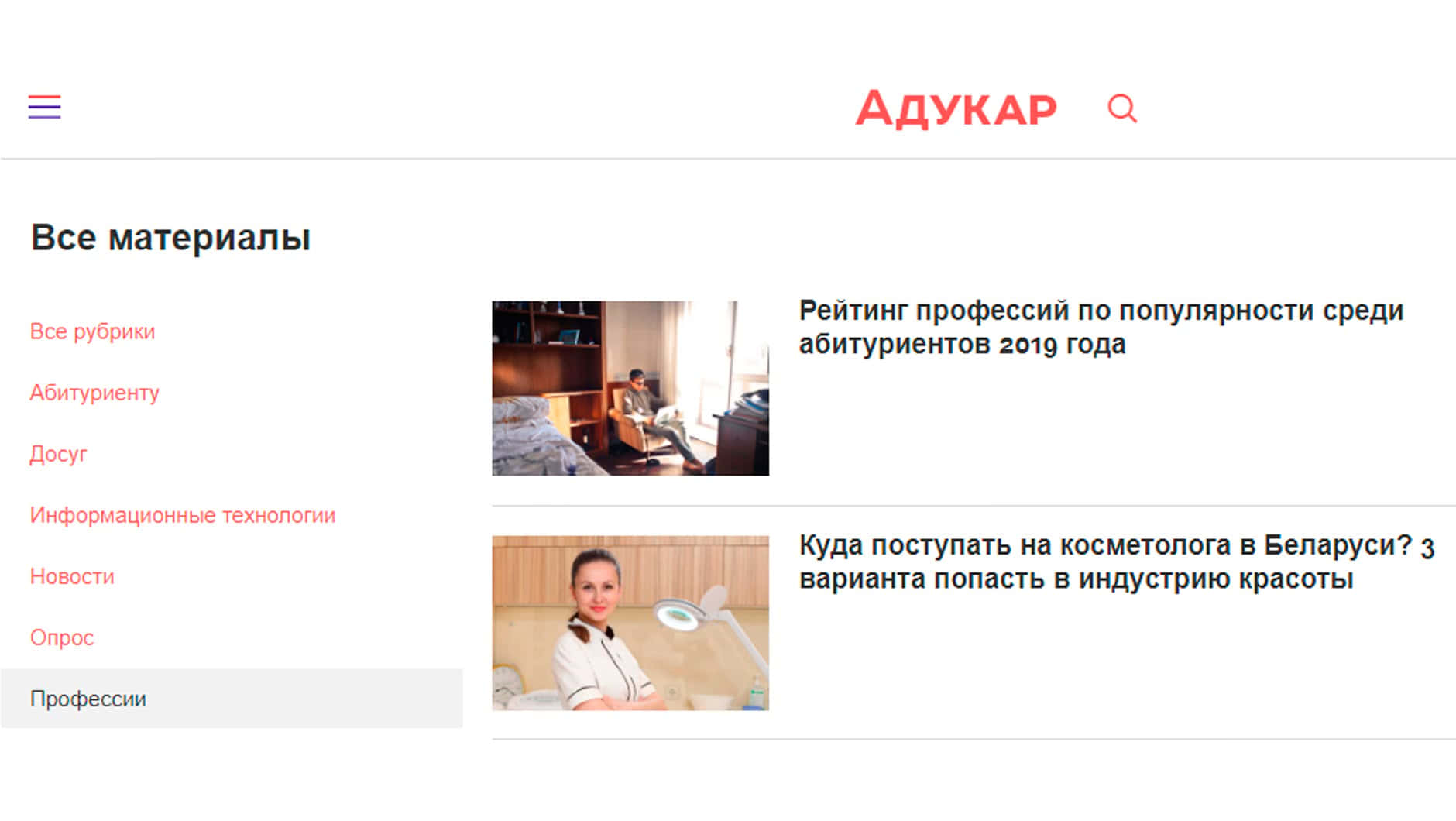The height and width of the screenshot is (821, 1456).
Task: Select the Новости category
Action: [x=72, y=576]
